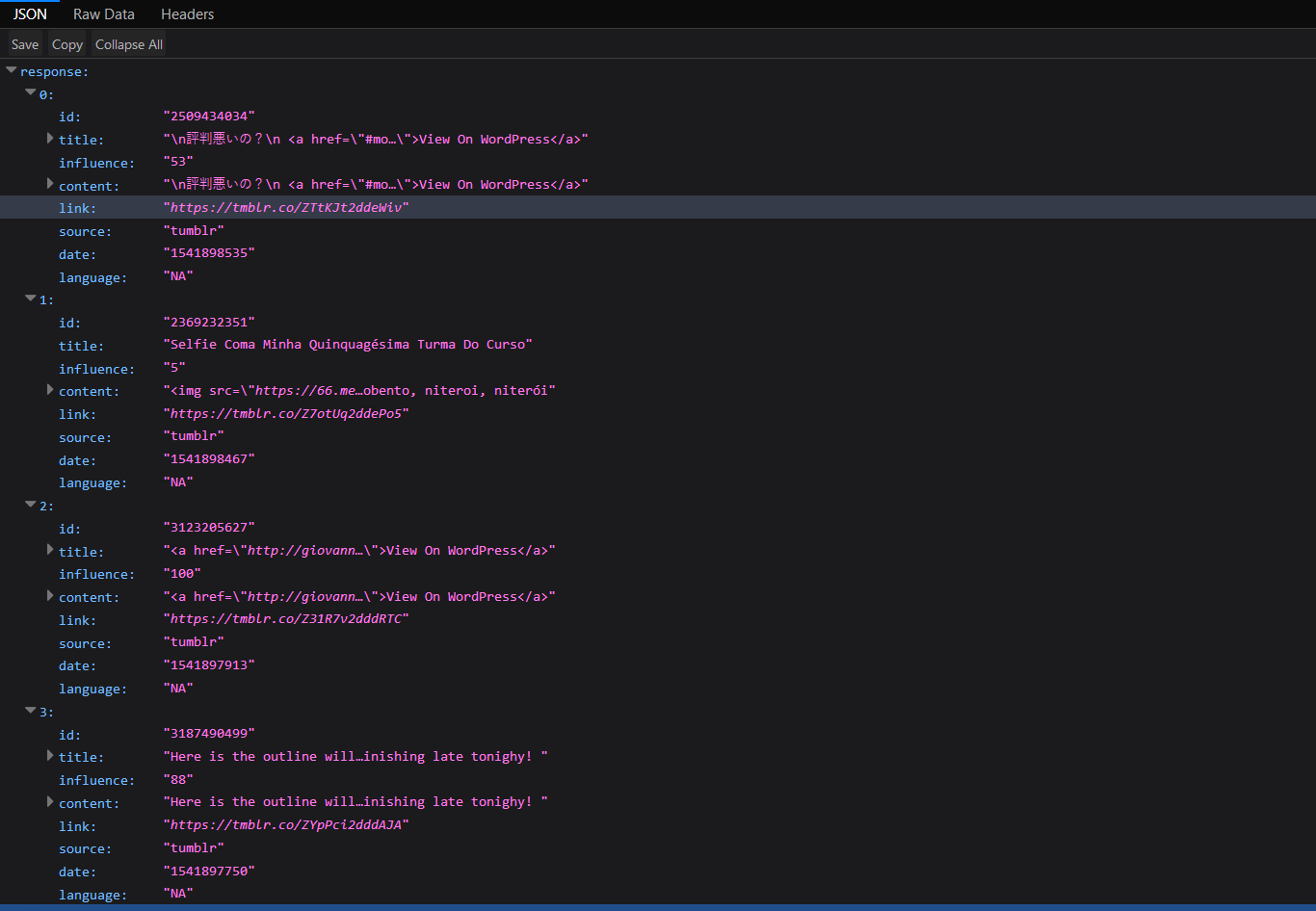Viewport: 1316px width, 911px height.
Task: Expand the title of item 0
Action: [50, 139]
